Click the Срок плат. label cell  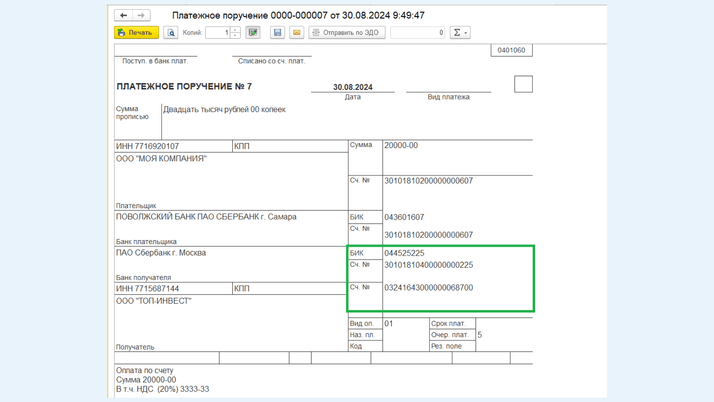coord(452,323)
